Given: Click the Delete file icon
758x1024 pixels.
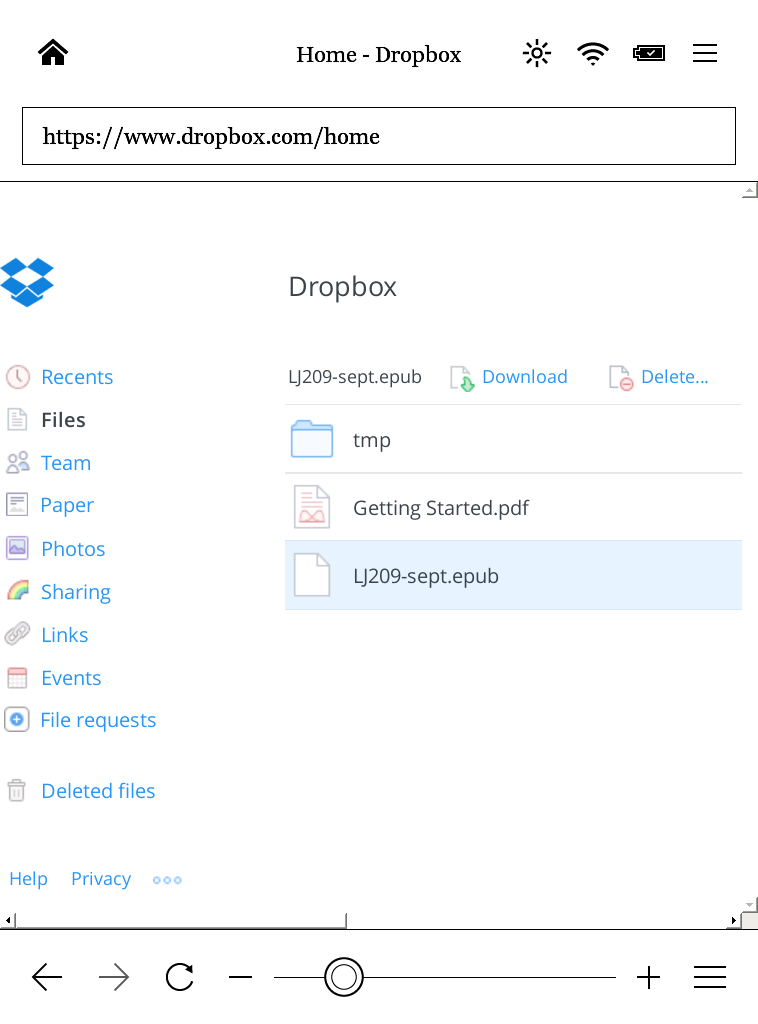Looking at the screenshot, I should click(x=621, y=378).
